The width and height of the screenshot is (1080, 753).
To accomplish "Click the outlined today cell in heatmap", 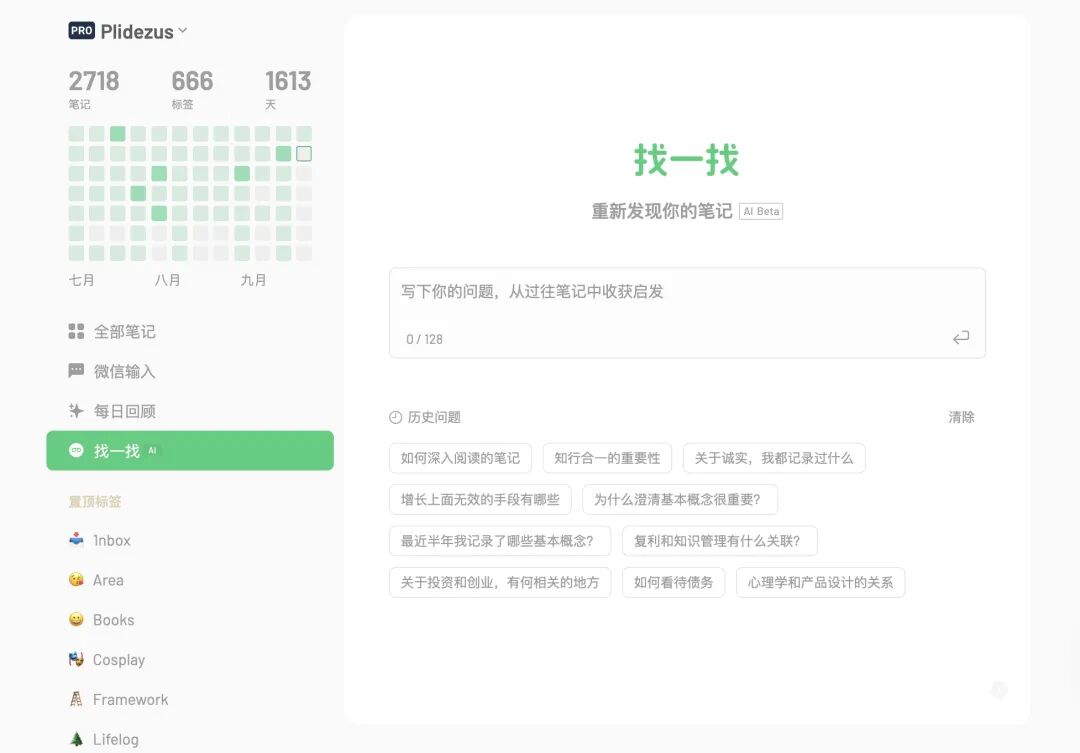I will 304,154.
